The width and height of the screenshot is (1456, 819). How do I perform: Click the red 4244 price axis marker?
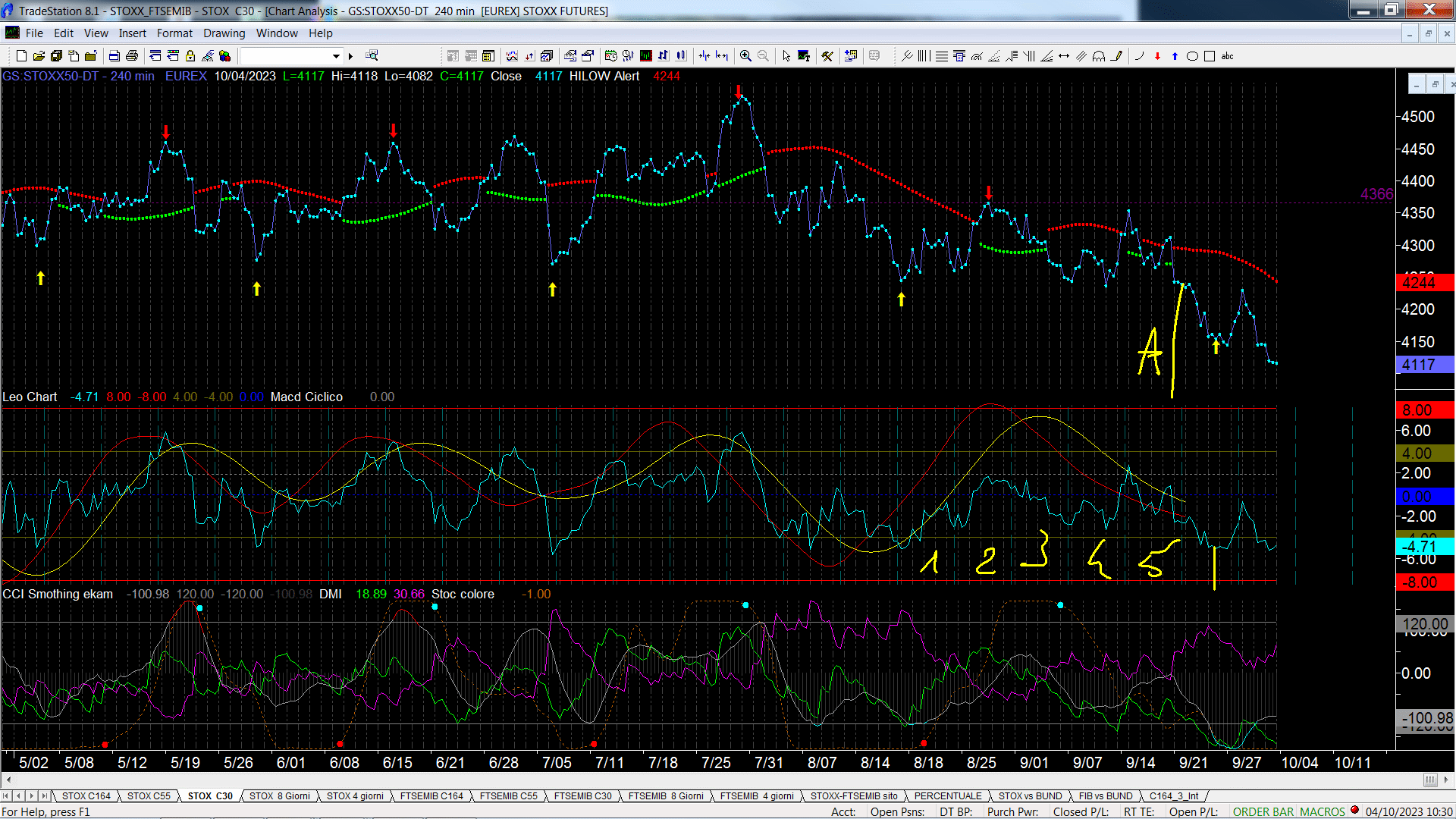point(1424,284)
